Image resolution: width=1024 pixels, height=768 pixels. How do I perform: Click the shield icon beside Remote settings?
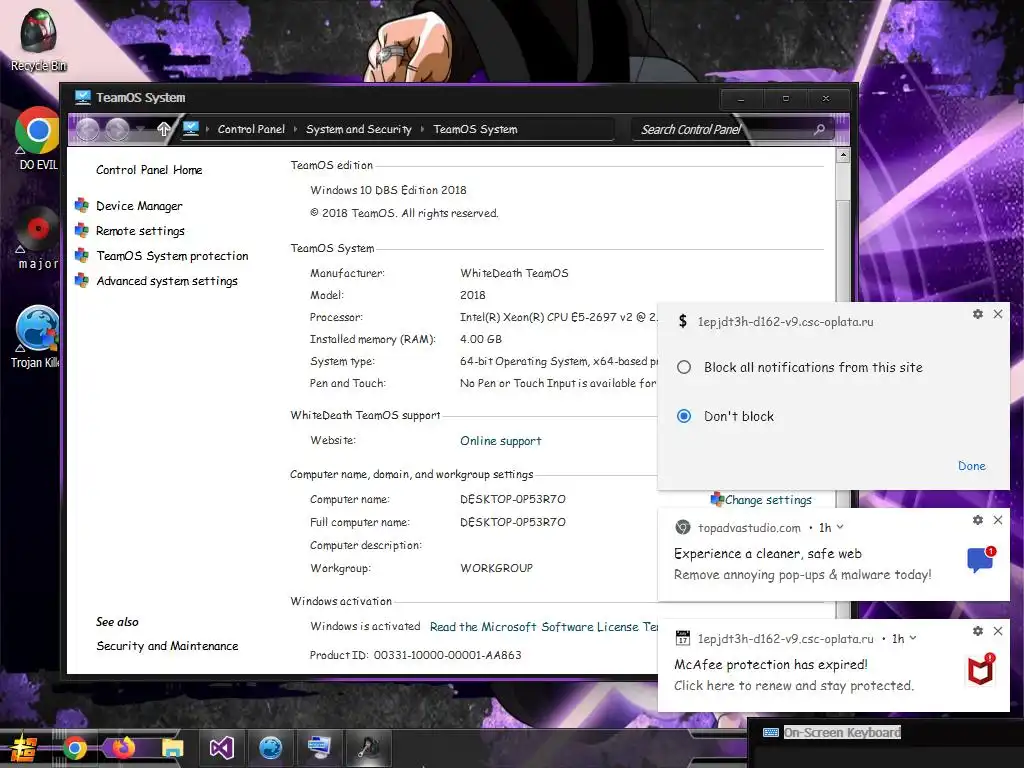82,231
